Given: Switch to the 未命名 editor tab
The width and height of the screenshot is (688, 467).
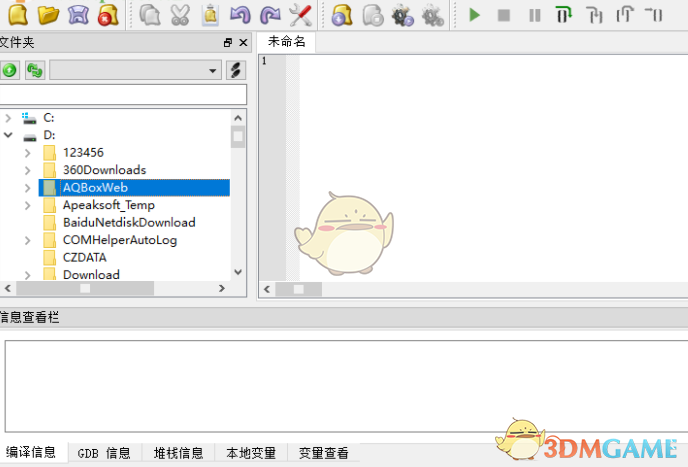Looking at the screenshot, I should click(x=286, y=42).
